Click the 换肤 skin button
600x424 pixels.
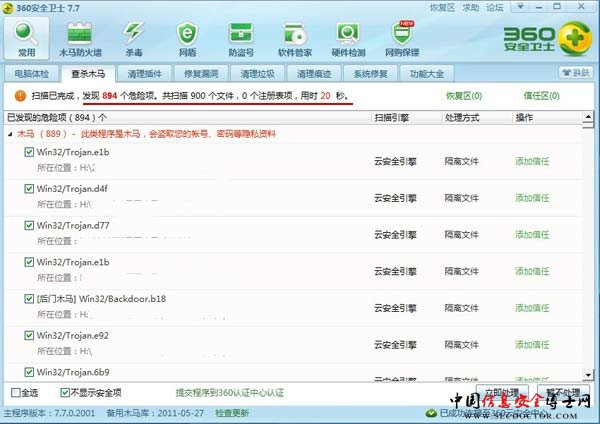[x=576, y=73]
